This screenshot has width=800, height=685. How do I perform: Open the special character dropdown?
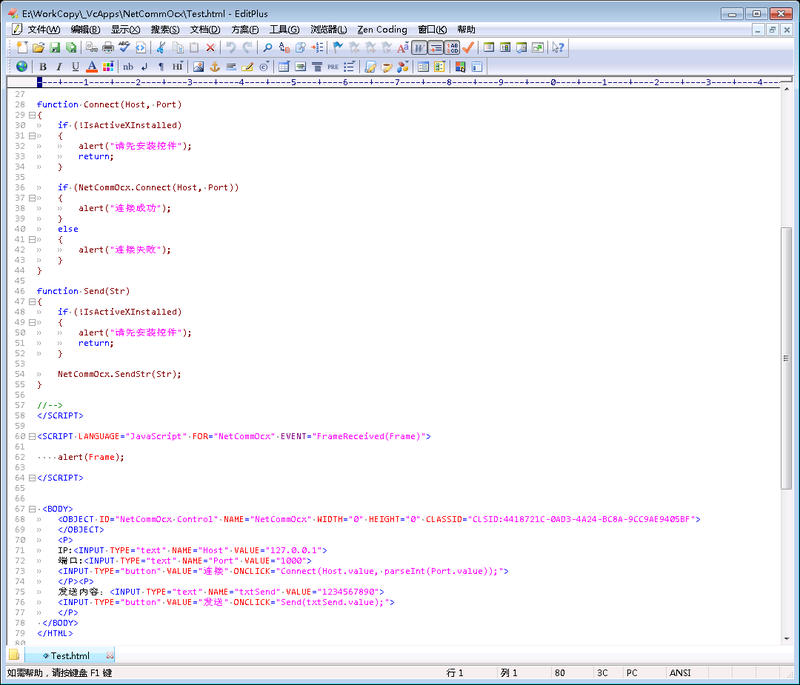[x=264, y=67]
